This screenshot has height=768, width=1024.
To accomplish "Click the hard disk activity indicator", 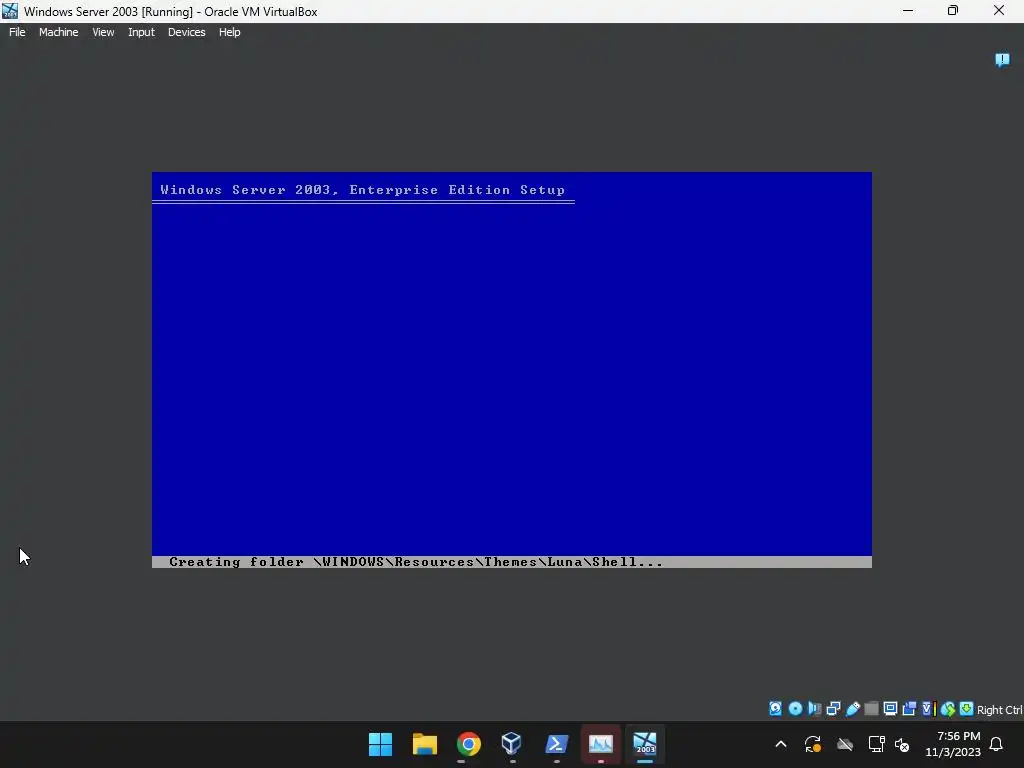I will [775, 709].
